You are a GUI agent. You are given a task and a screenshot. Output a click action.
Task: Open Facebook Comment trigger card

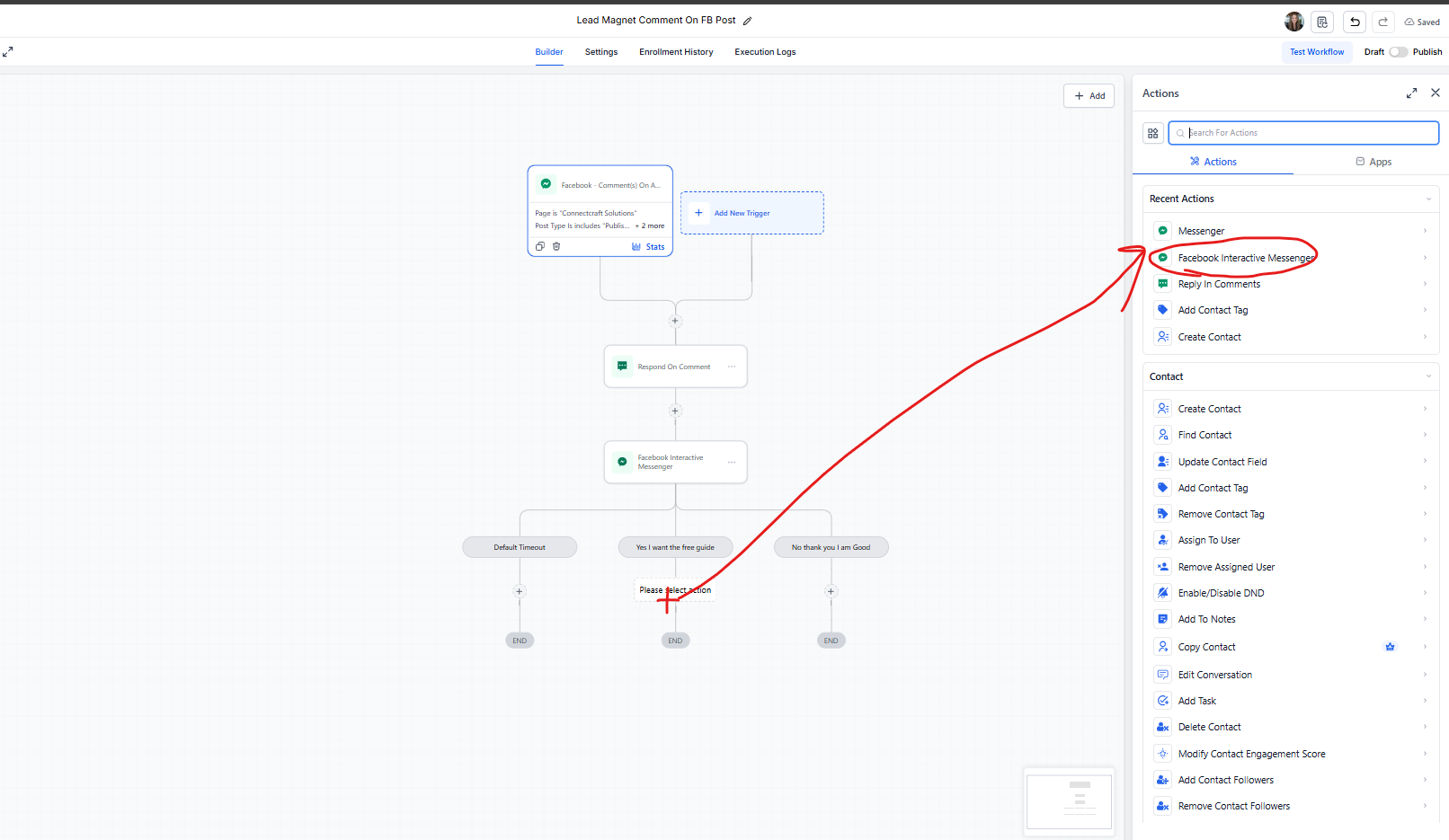[x=600, y=211]
